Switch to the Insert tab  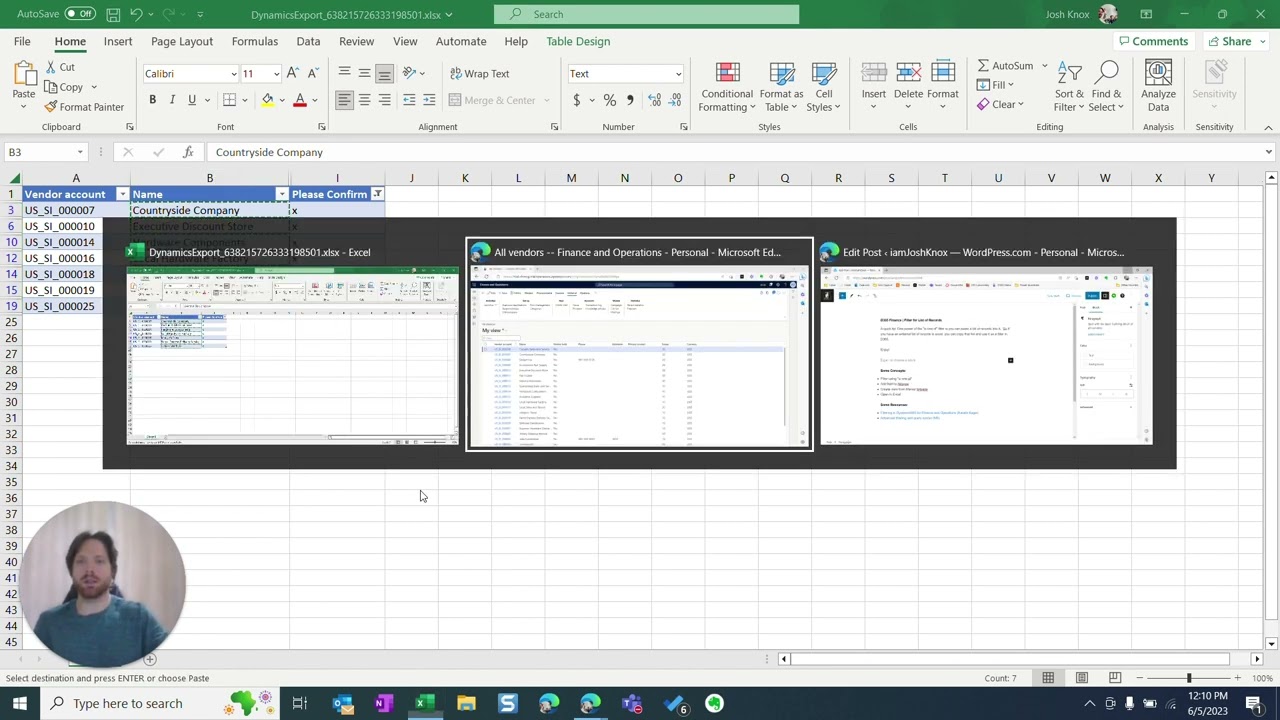118,41
